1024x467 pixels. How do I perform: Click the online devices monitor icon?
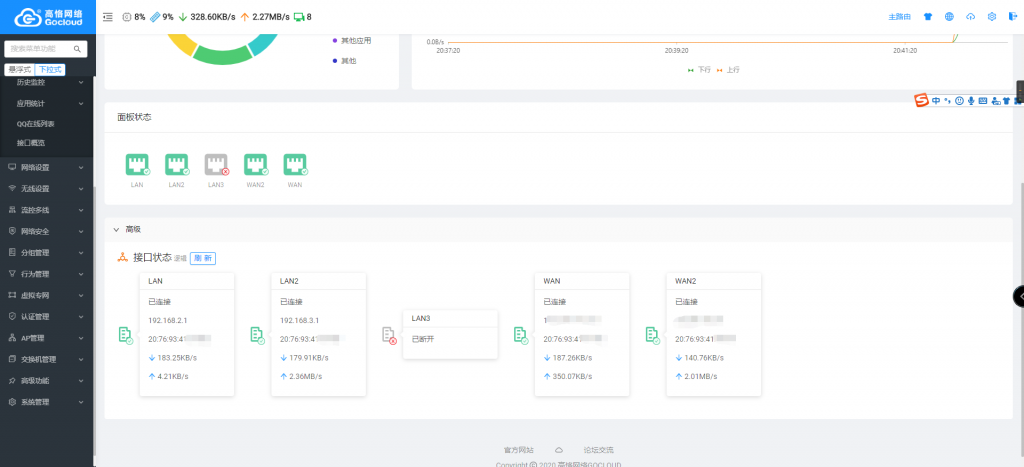[x=298, y=17]
